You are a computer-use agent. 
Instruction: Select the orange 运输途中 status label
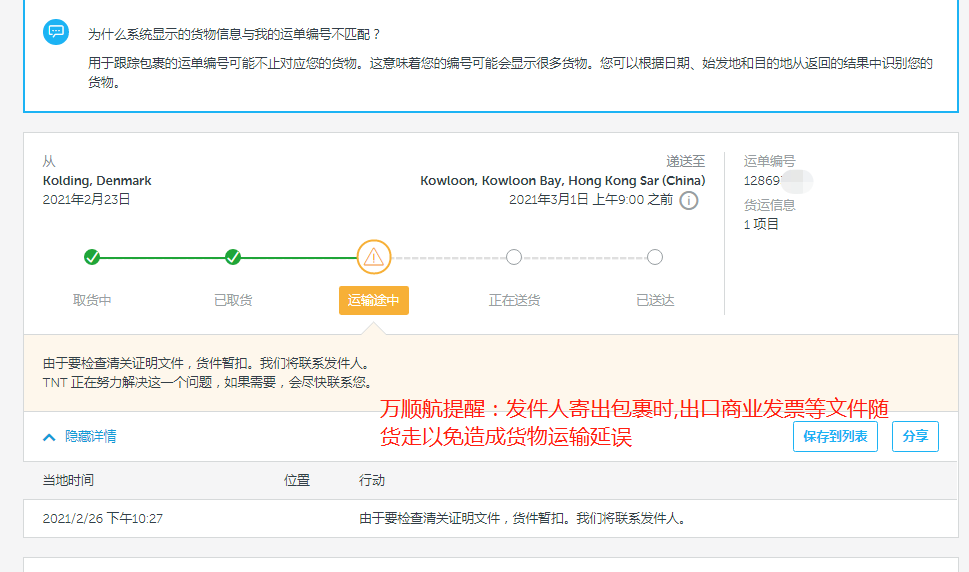tap(374, 300)
